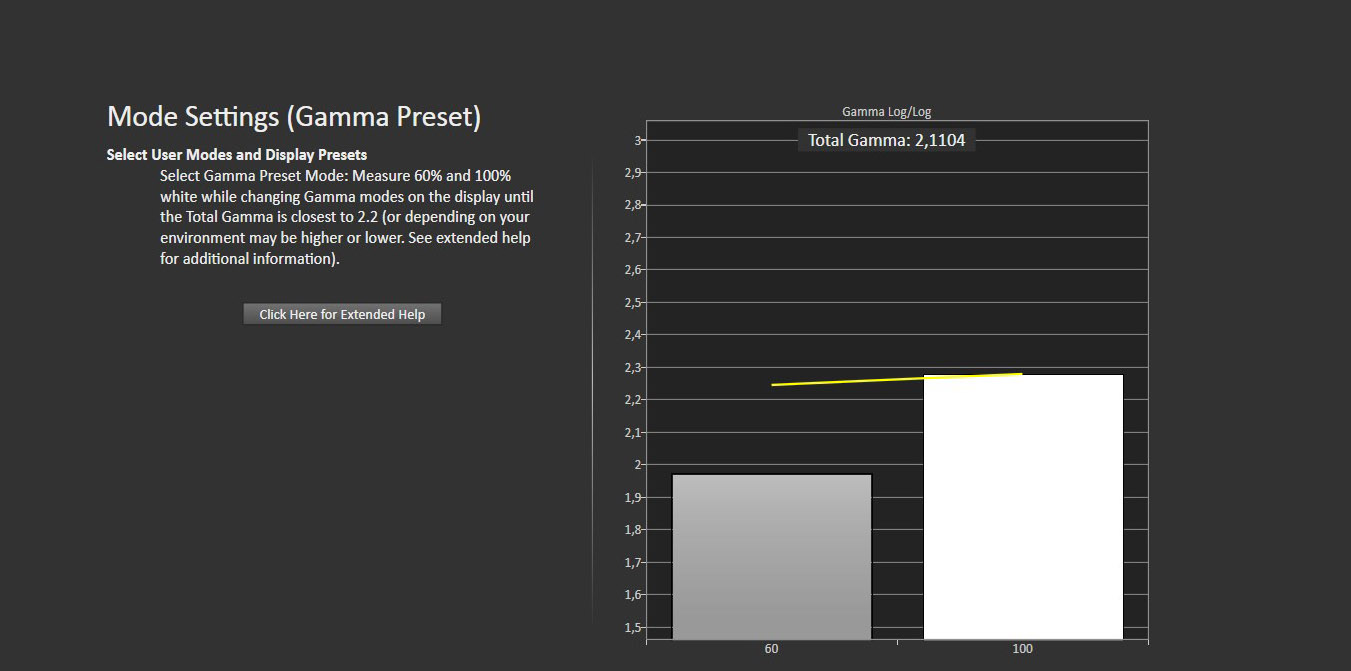Click the '2,7' y-axis label

pos(632,238)
